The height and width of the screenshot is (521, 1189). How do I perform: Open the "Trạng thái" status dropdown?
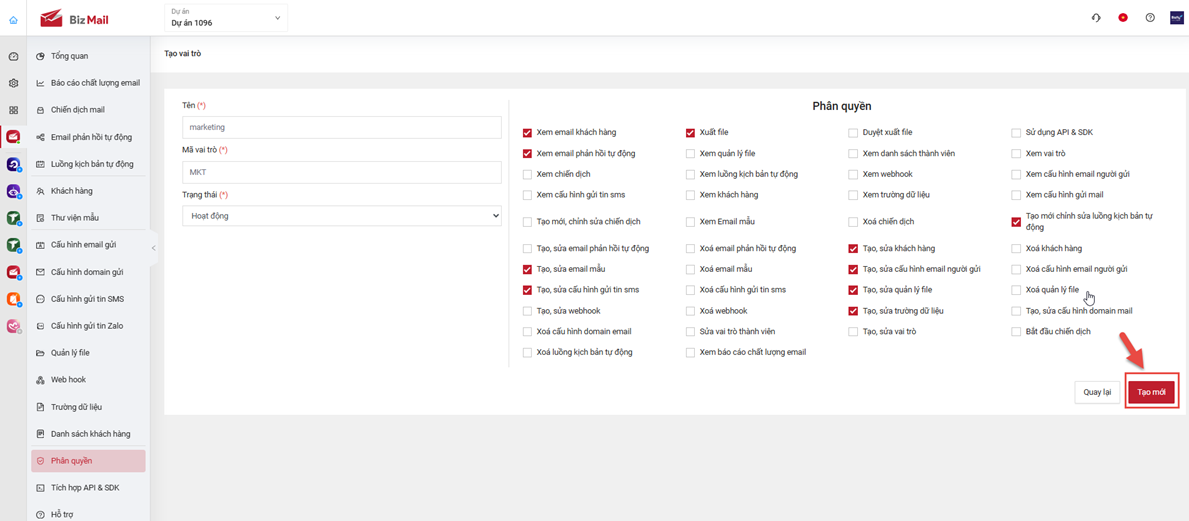coord(341,216)
